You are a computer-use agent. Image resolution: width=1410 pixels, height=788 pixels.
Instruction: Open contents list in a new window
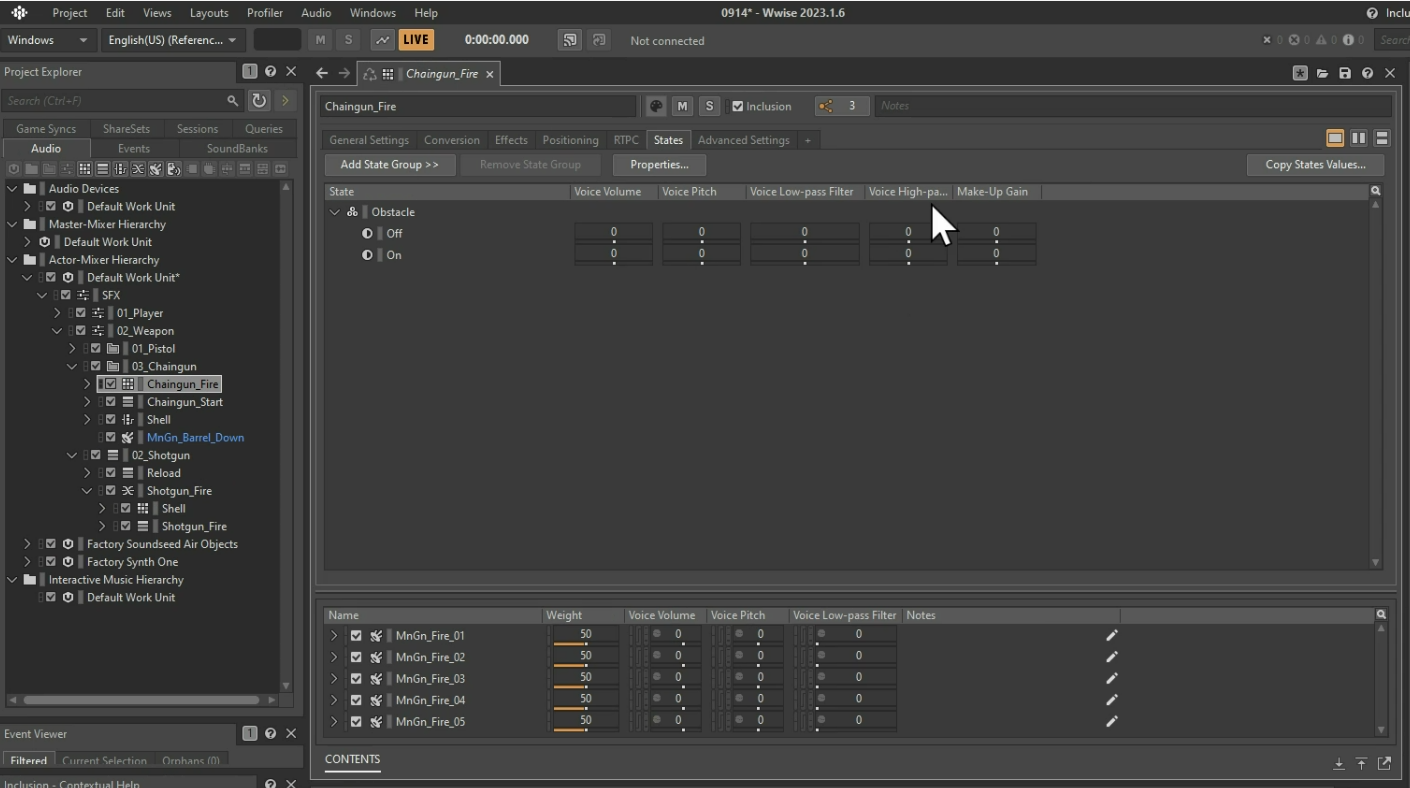(x=1384, y=764)
